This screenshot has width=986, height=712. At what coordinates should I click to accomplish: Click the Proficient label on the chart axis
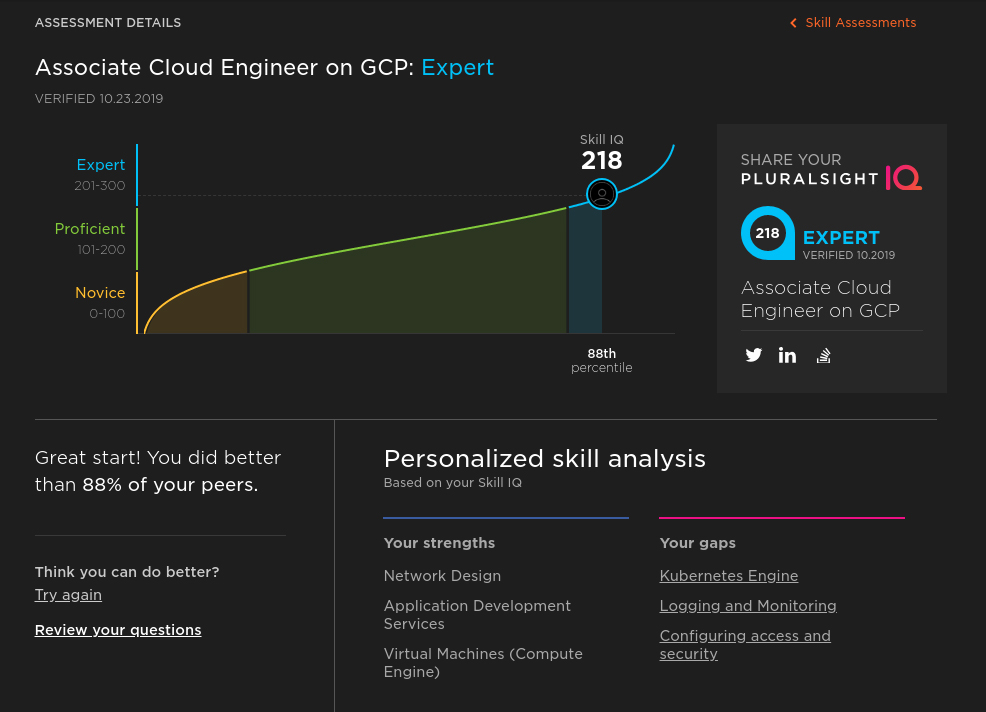coord(90,229)
